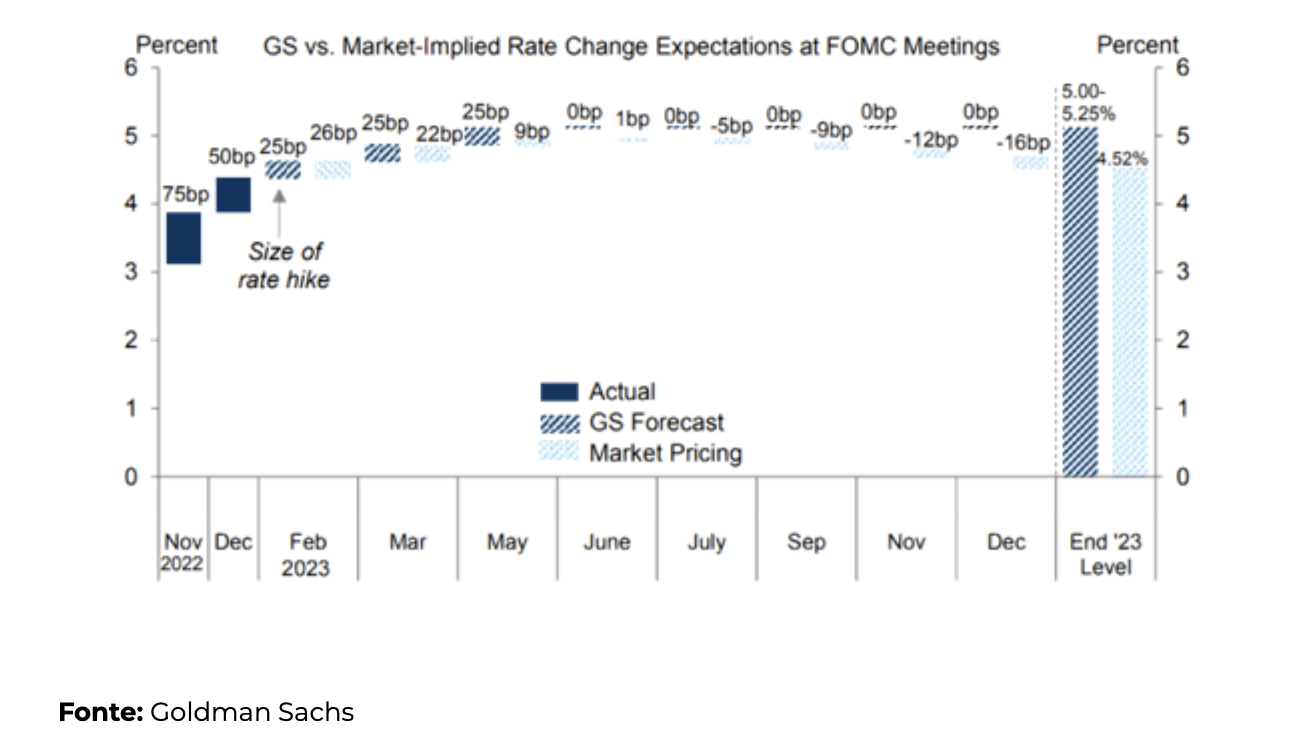Click the "-16bp" December data label

click(1024, 142)
